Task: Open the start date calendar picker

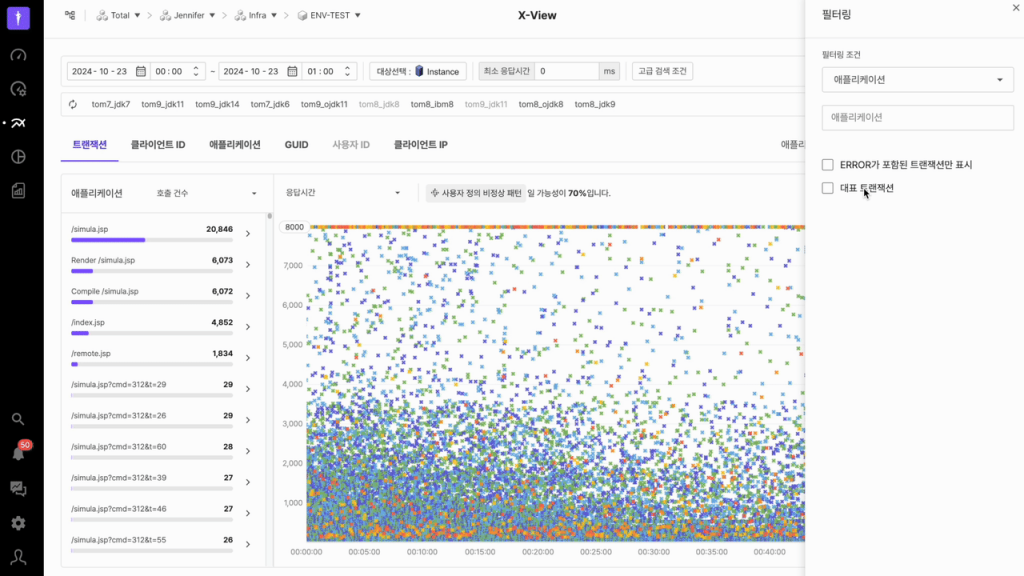Action: click(x=141, y=71)
